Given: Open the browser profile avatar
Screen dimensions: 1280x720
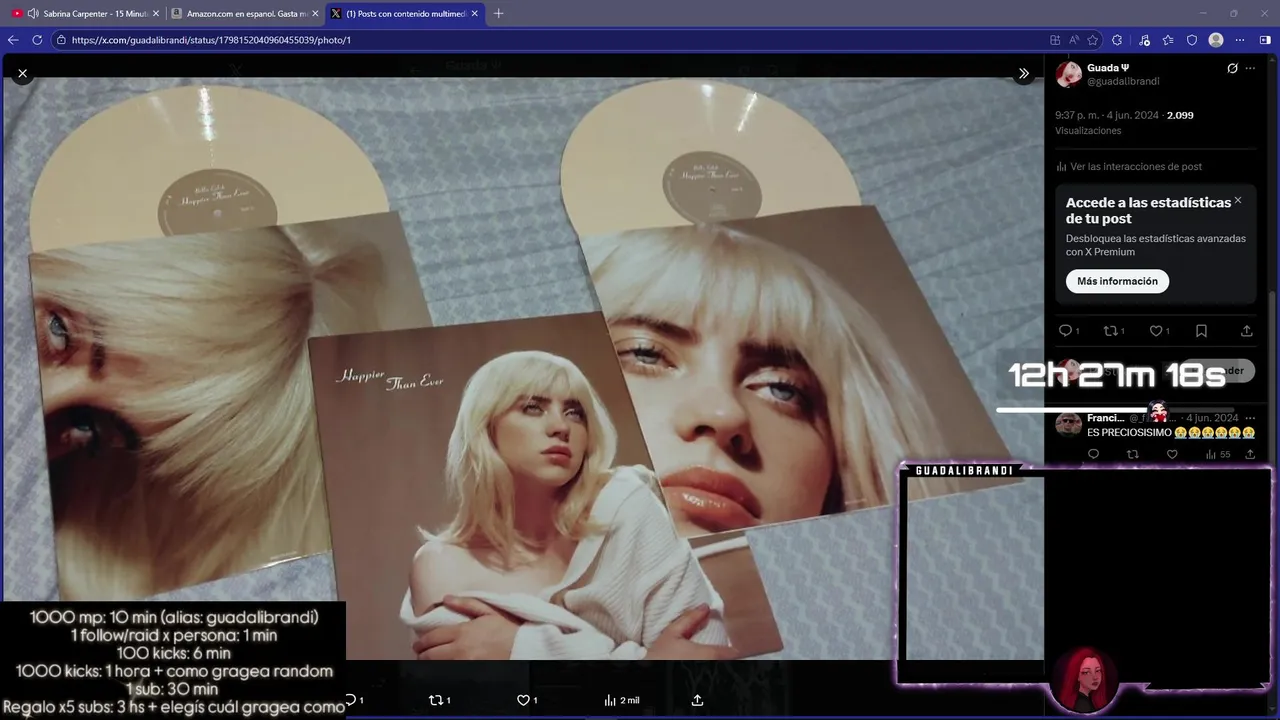Looking at the screenshot, I should click(1216, 40).
